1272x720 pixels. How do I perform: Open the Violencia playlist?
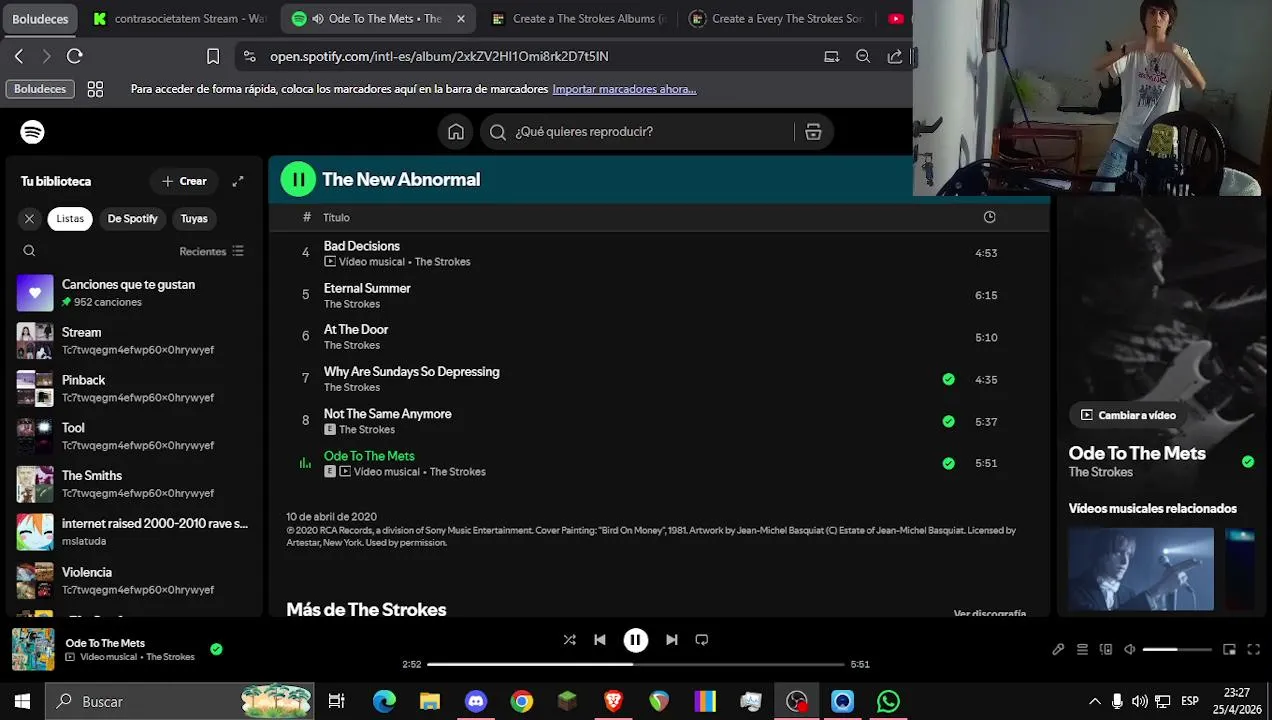pos(134,581)
